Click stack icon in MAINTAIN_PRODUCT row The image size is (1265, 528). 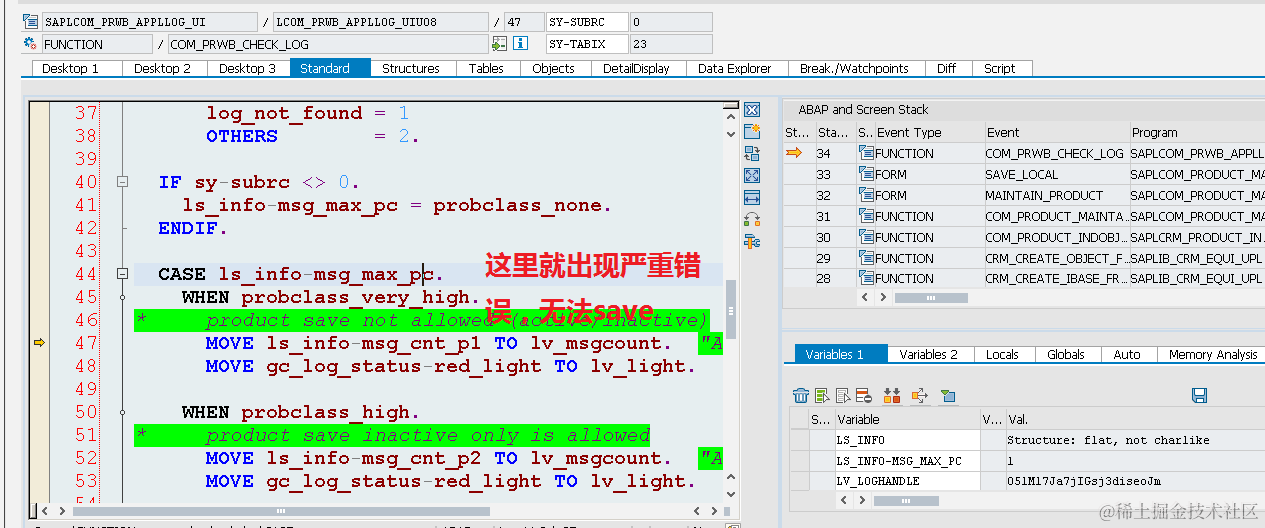tap(866, 195)
